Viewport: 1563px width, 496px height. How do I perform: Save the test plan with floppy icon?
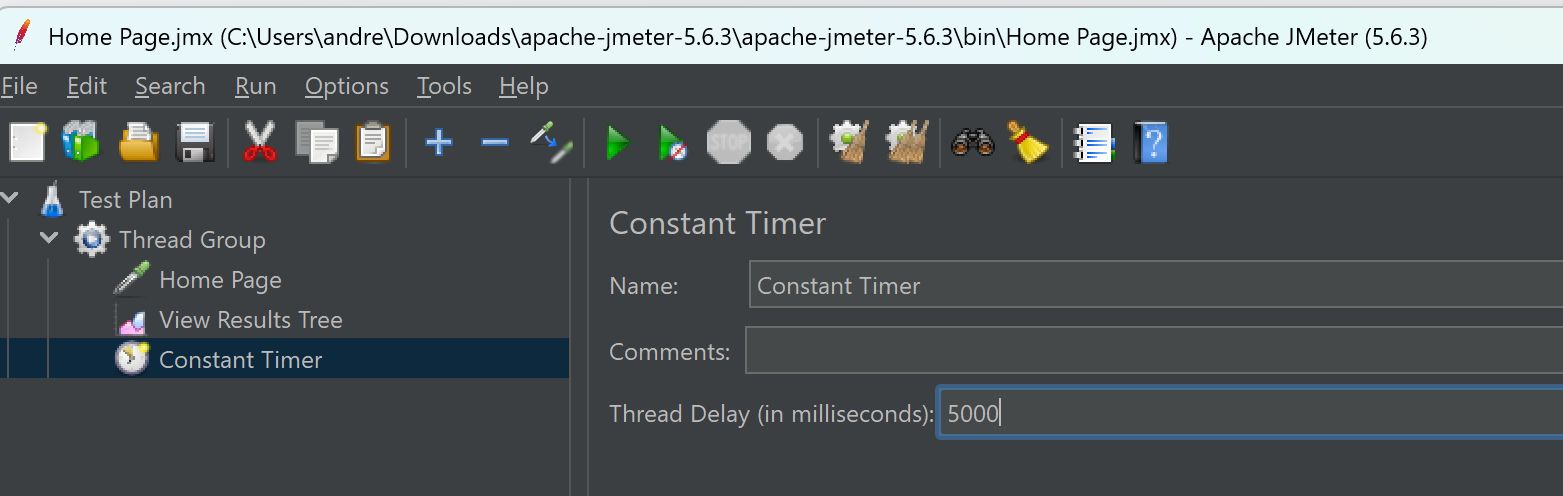coord(195,143)
